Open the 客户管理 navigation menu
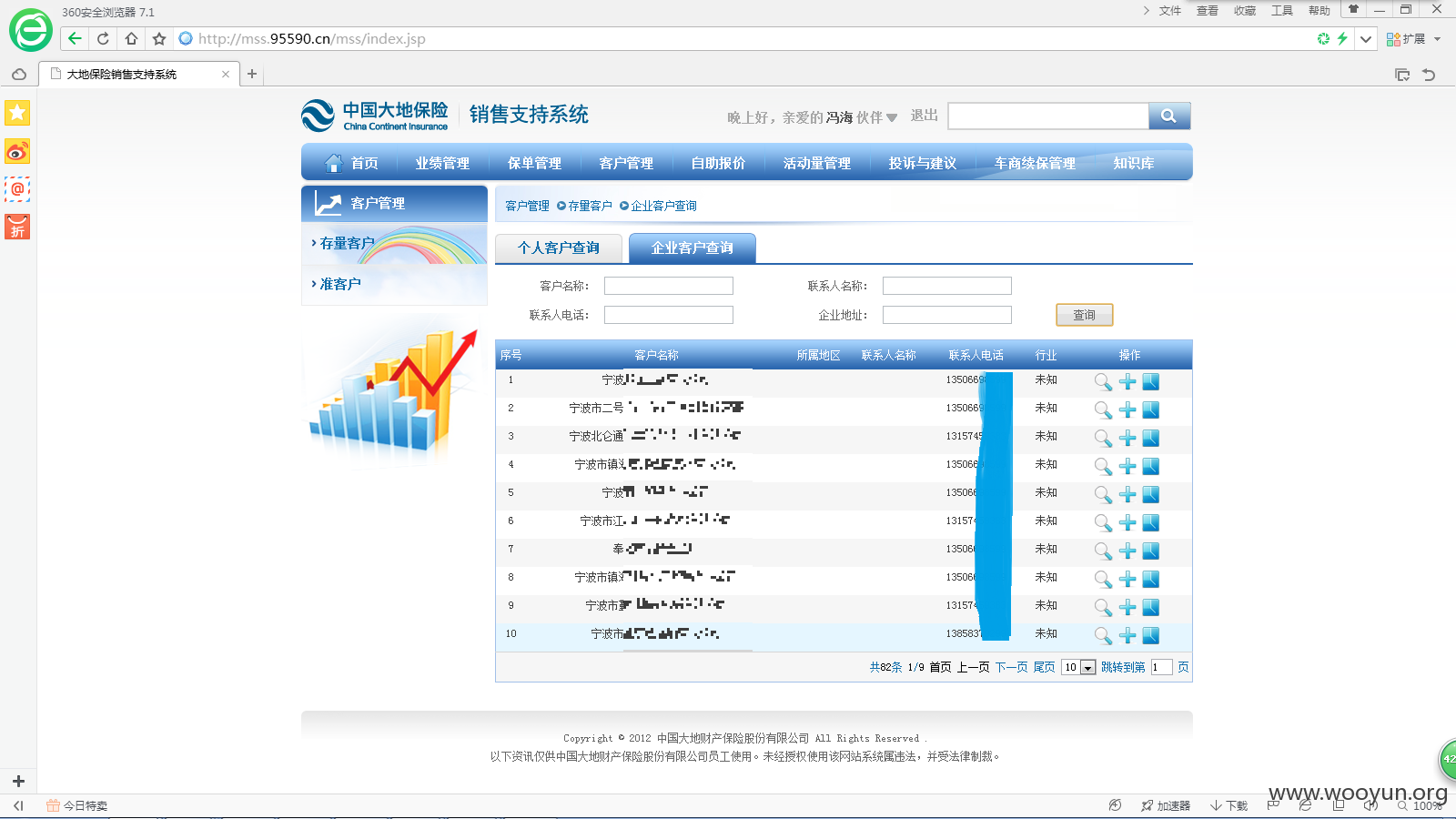Viewport: 1456px width, 819px height. click(626, 163)
